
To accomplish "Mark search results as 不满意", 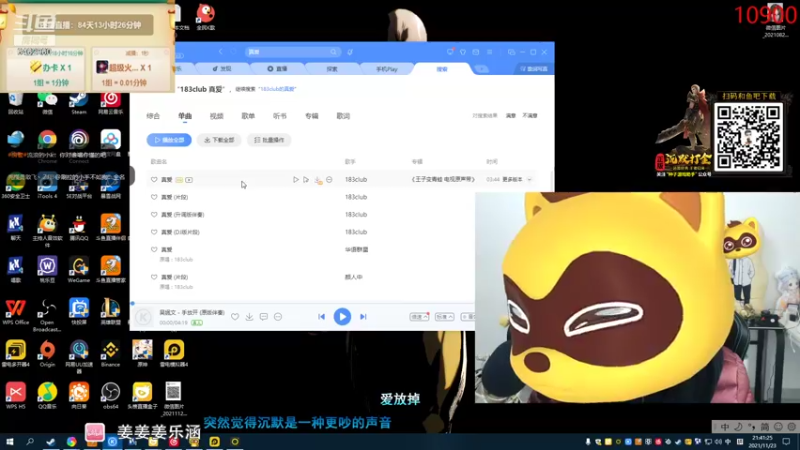I will pos(530,116).
